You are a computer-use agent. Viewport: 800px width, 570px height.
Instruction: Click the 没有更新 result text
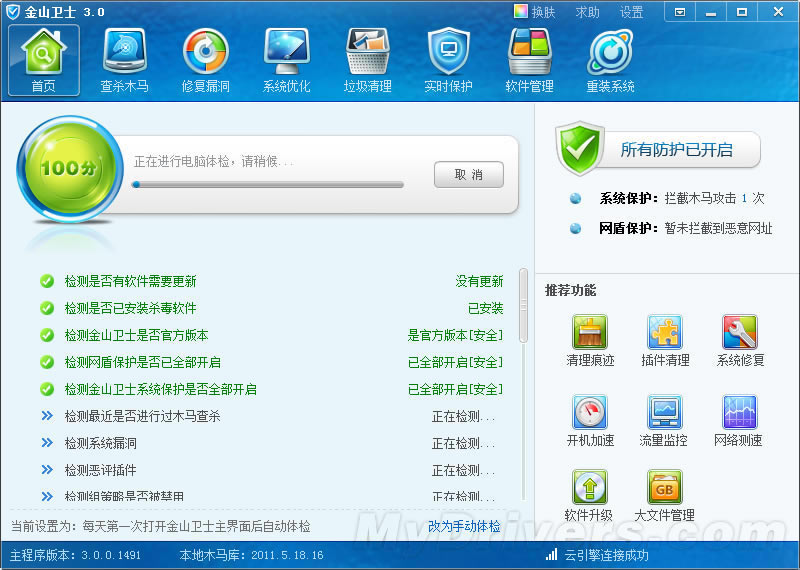pyautogui.click(x=479, y=281)
